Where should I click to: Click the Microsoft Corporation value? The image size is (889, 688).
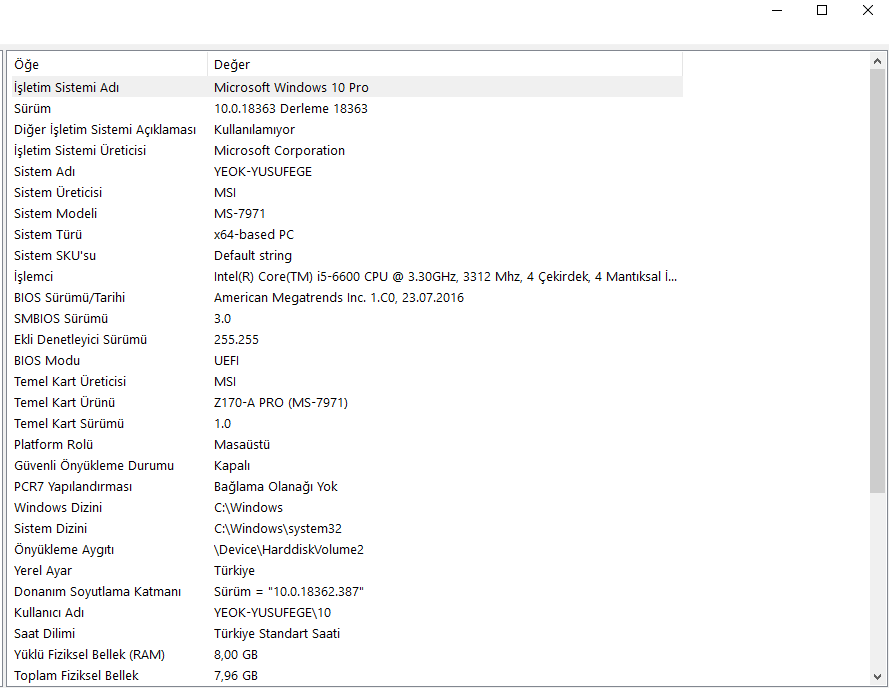point(279,150)
